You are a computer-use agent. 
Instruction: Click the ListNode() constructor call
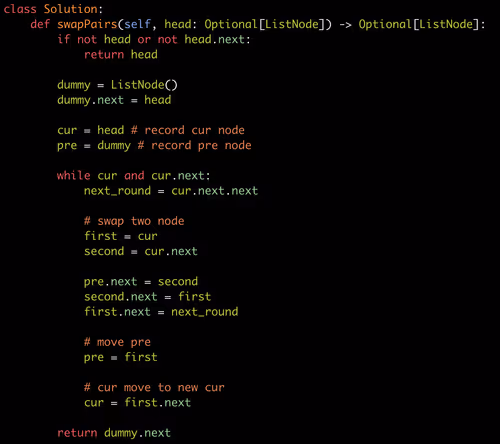tap(144, 85)
